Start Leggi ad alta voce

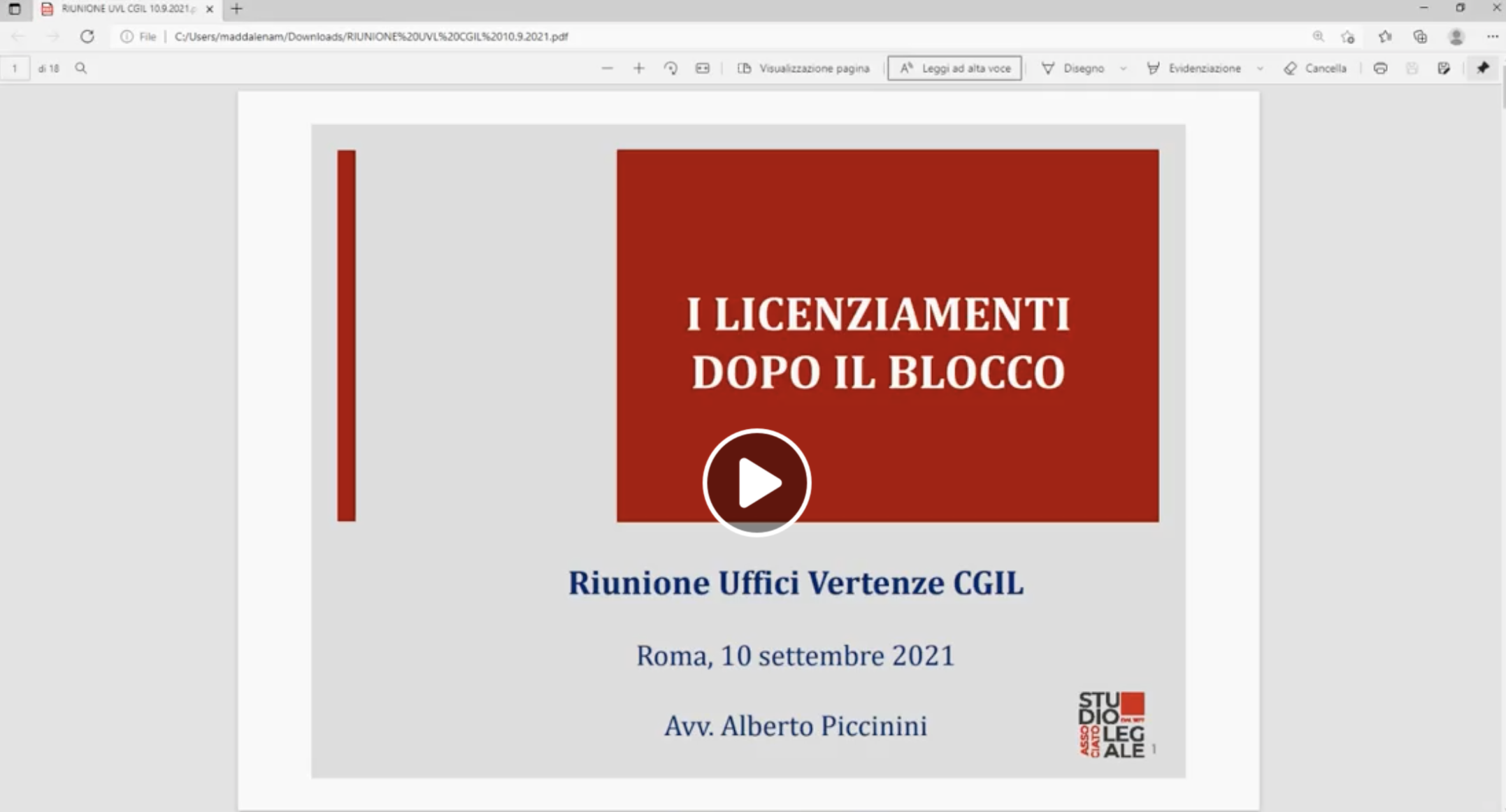[954, 68]
